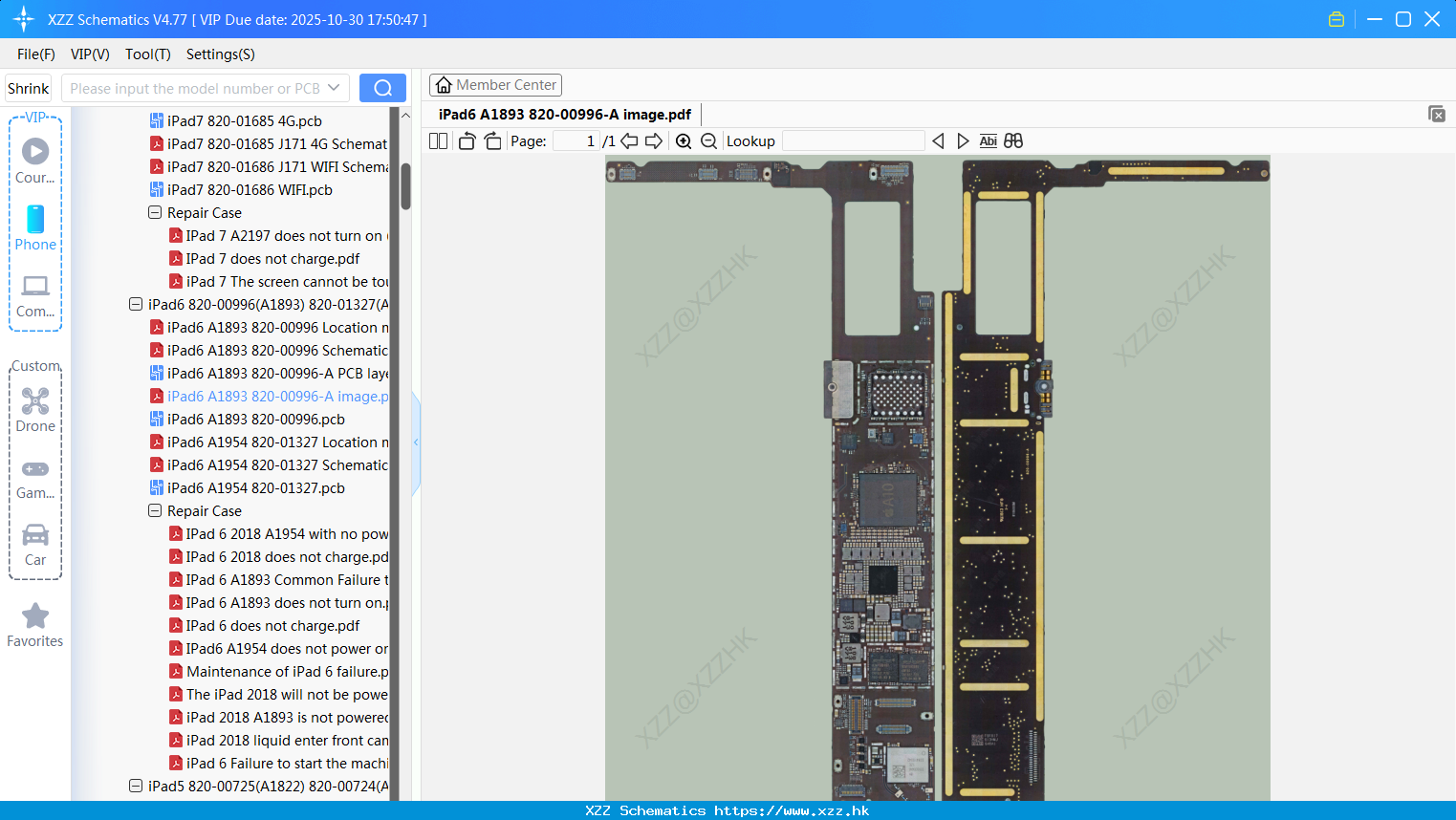
Task: Open iPad6 A1893 820-00996 Schematic
Action: pyautogui.click(x=269, y=350)
